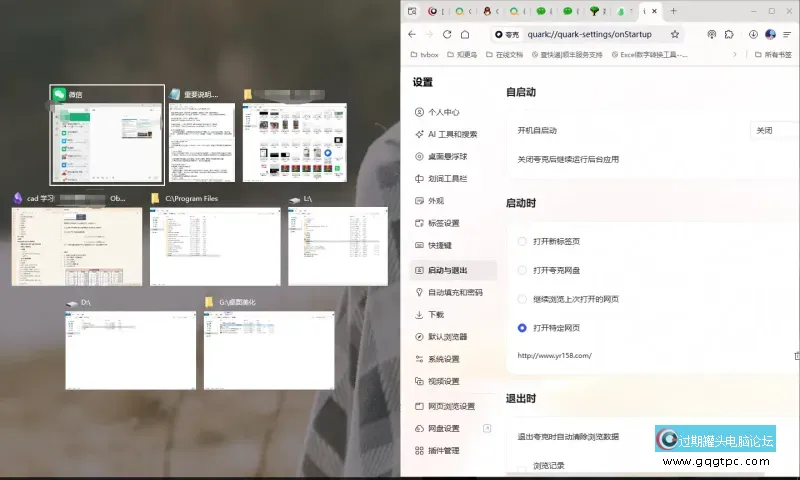Screen dimensions: 800x480
Task: Open 自动填充和密码 settings
Action: pyautogui.click(x=455, y=292)
